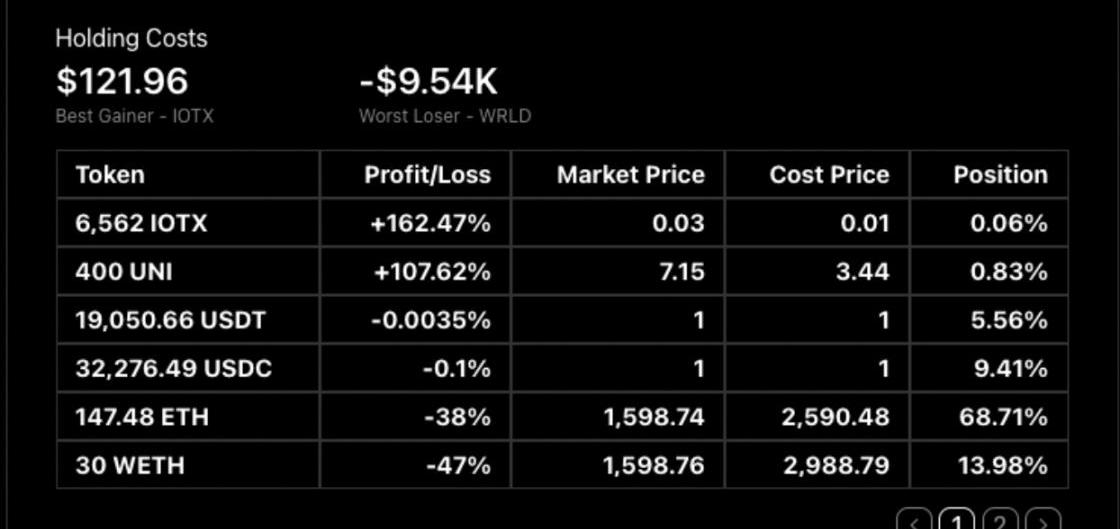The width and height of the screenshot is (1120, 529).
Task: Click the -$9.54K worst loser value
Action: pos(428,81)
